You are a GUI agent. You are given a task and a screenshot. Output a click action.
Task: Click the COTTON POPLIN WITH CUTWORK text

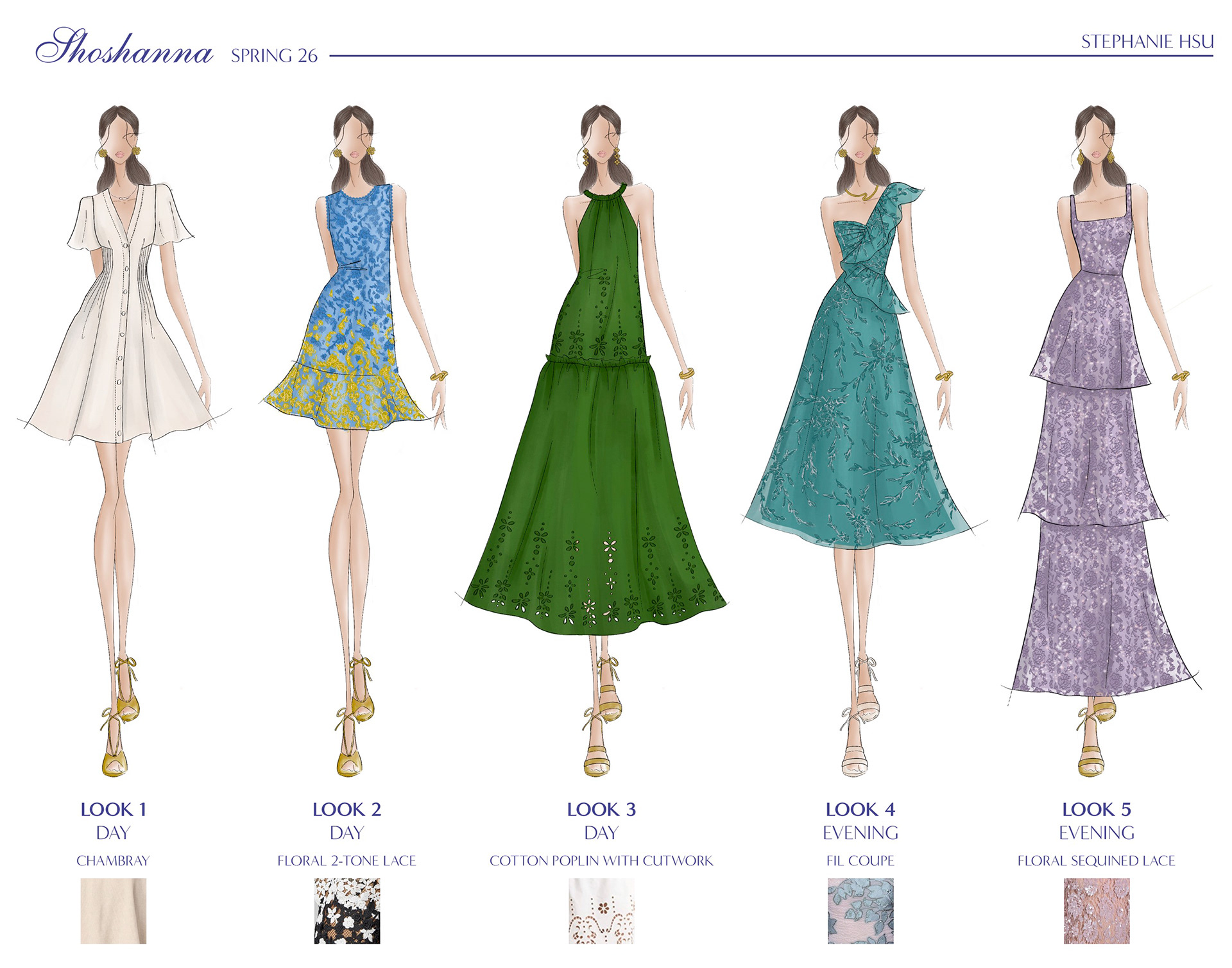click(x=601, y=861)
